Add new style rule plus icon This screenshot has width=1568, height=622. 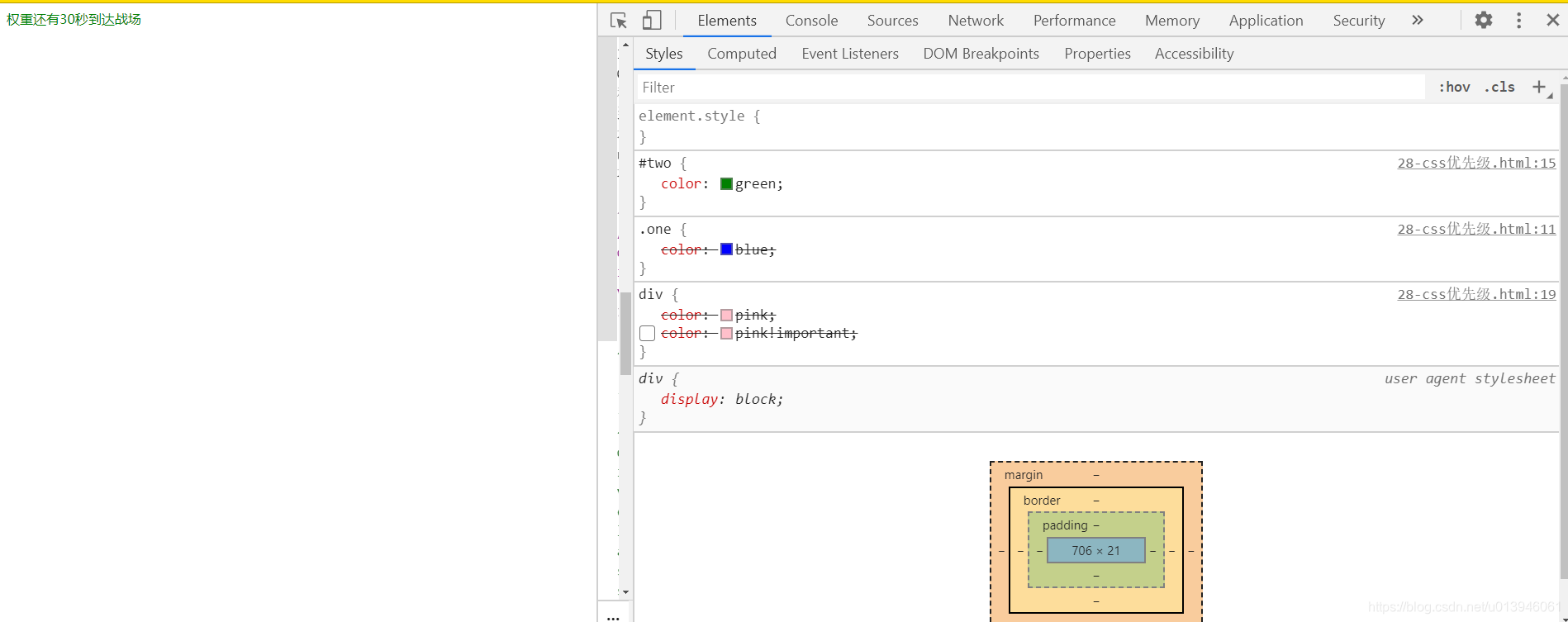click(1539, 87)
